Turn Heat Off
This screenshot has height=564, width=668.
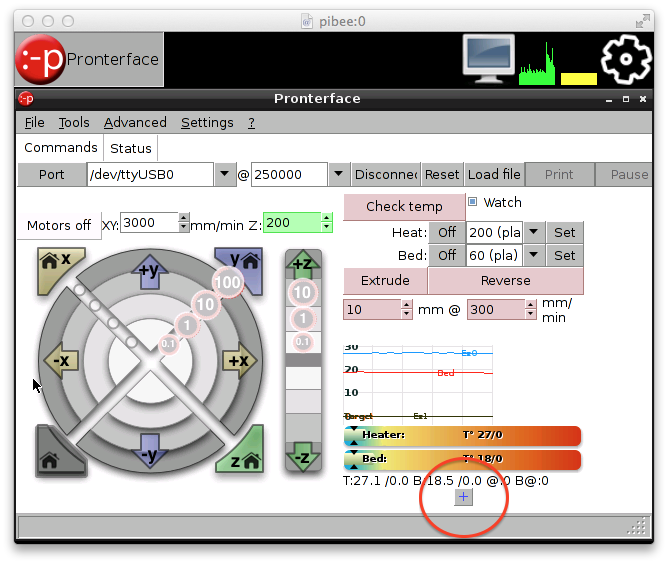[x=447, y=232]
